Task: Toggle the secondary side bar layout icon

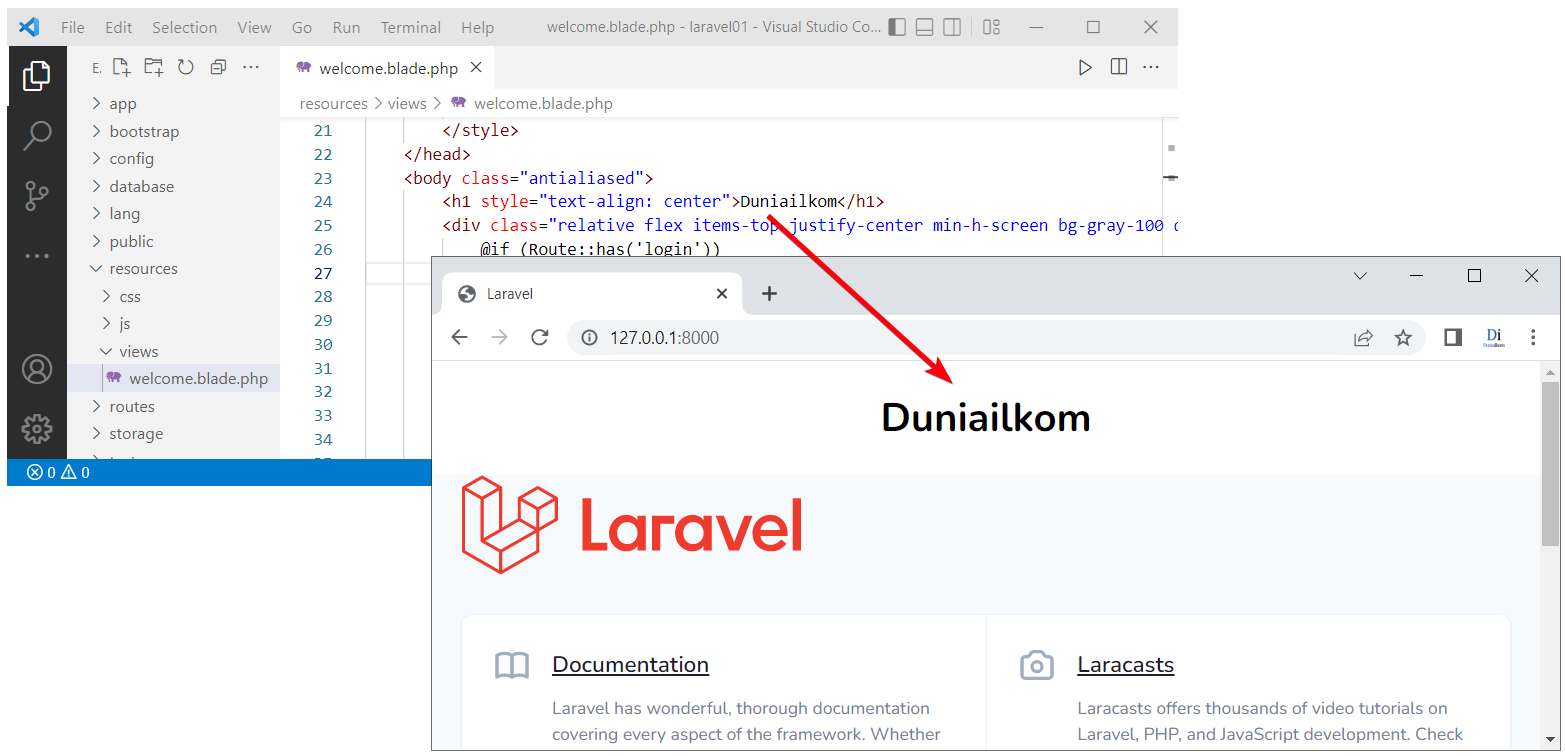Action: click(952, 27)
